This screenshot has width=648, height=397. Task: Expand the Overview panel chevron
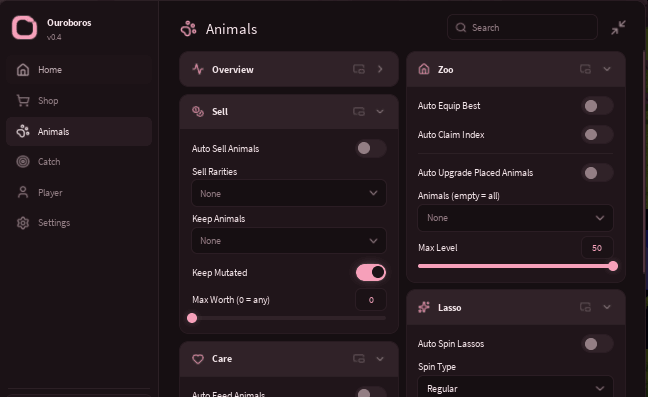[380, 69]
